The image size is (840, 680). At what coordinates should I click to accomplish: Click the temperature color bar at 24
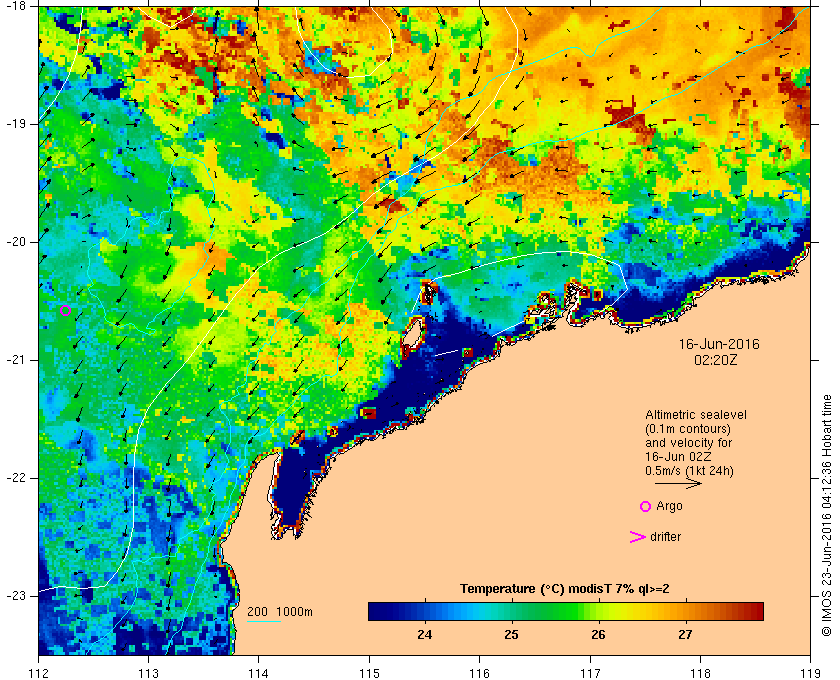pos(425,611)
